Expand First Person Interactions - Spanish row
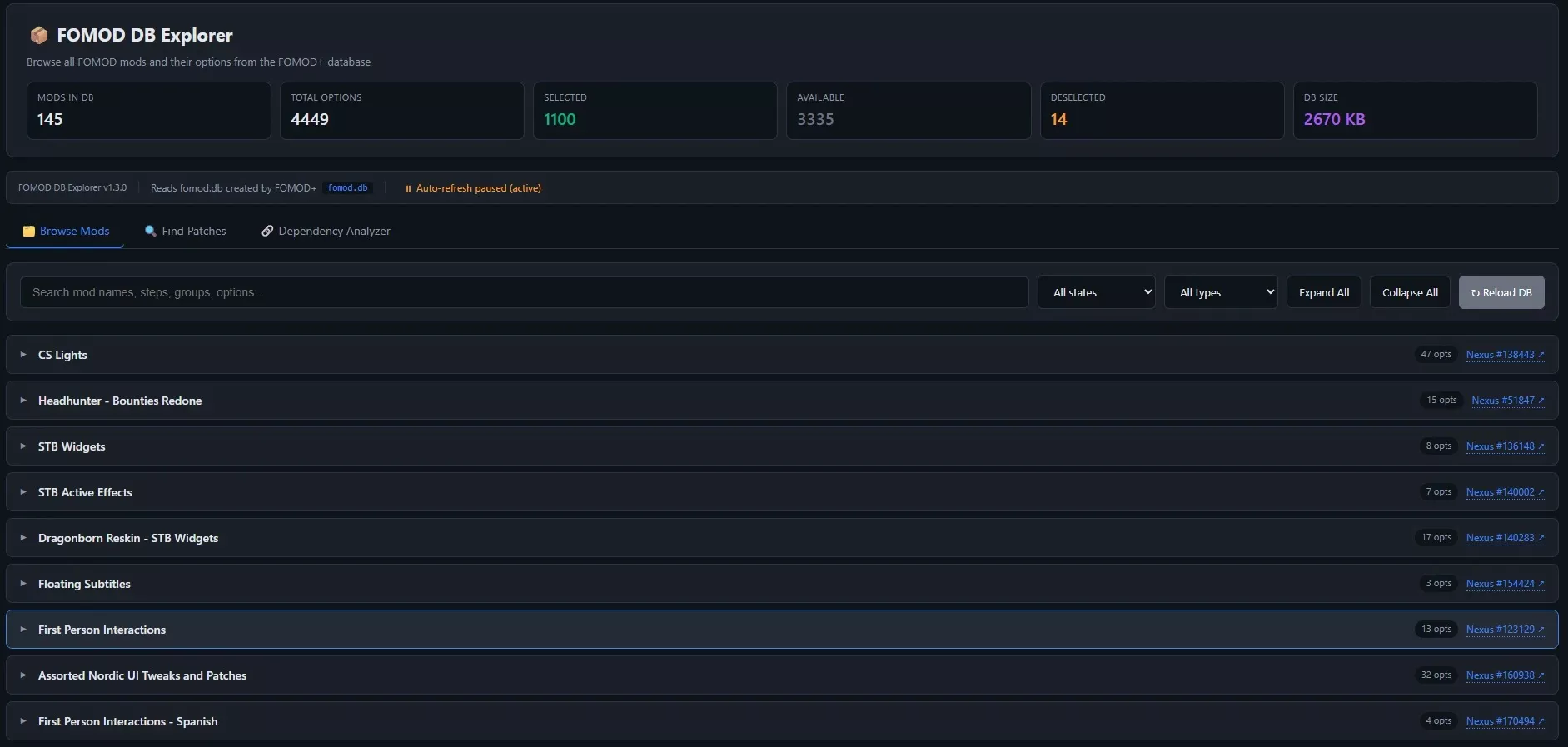1568x747 pixels. click(x=782, y=721)
